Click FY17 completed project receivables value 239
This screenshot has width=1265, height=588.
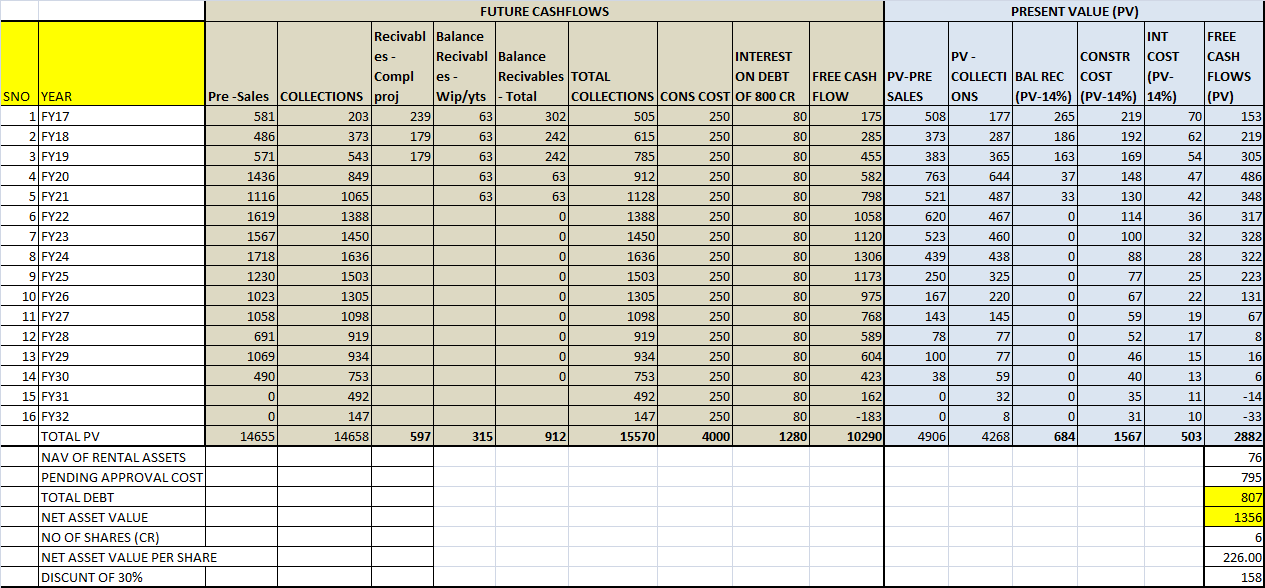pos(402,116)
